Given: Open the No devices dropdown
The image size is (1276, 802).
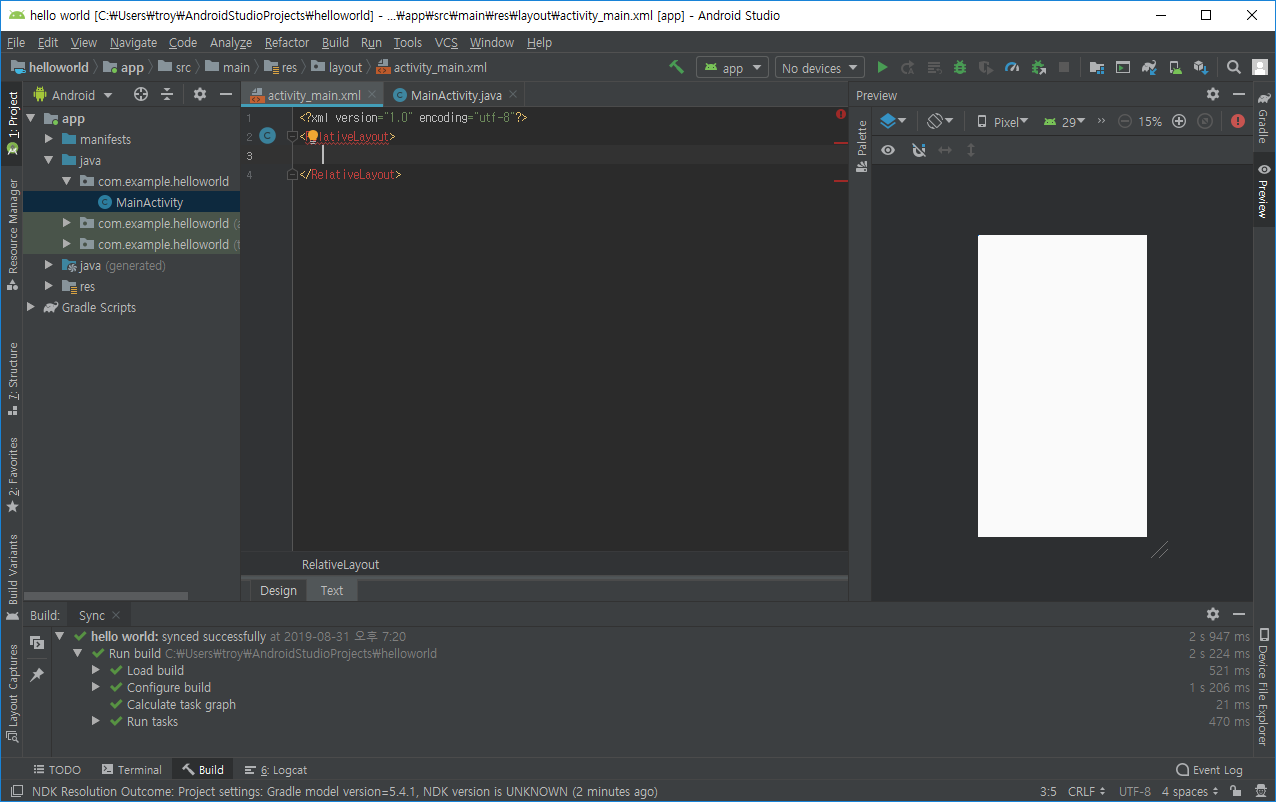Looking at the screenshot, I should point(820,68).
